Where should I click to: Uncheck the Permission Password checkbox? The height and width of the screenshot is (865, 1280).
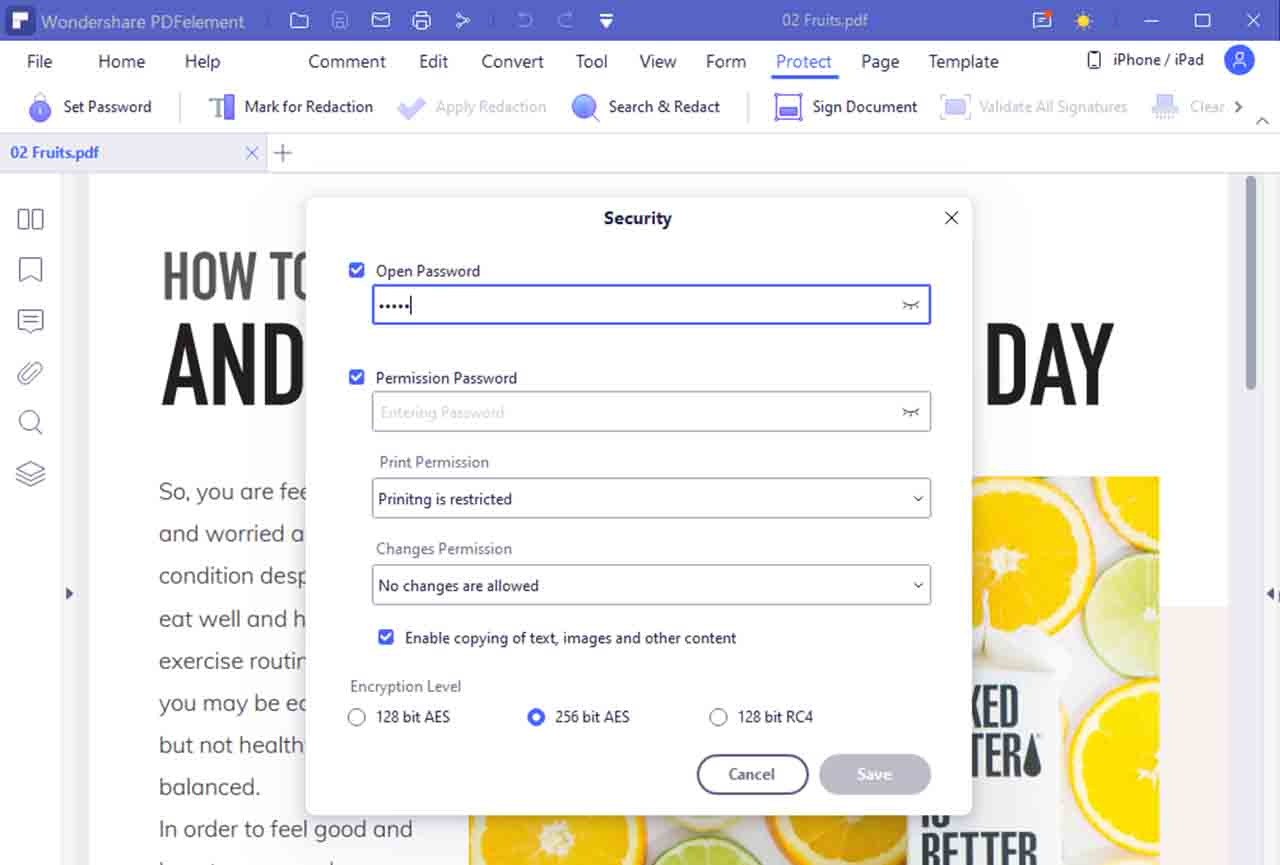pos(356,377)
